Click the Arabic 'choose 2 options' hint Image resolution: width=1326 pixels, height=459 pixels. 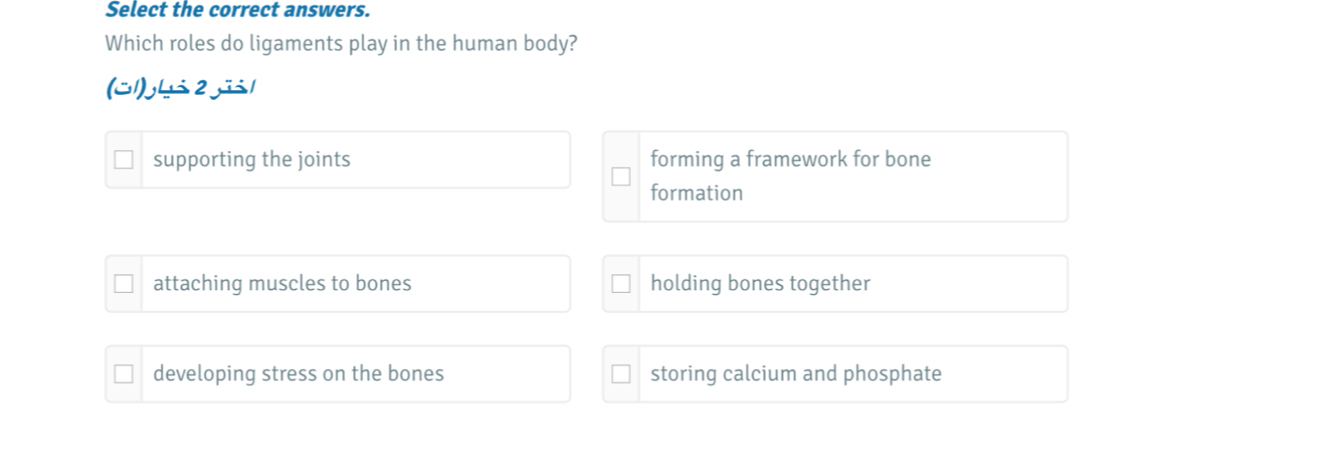point(181,91)
